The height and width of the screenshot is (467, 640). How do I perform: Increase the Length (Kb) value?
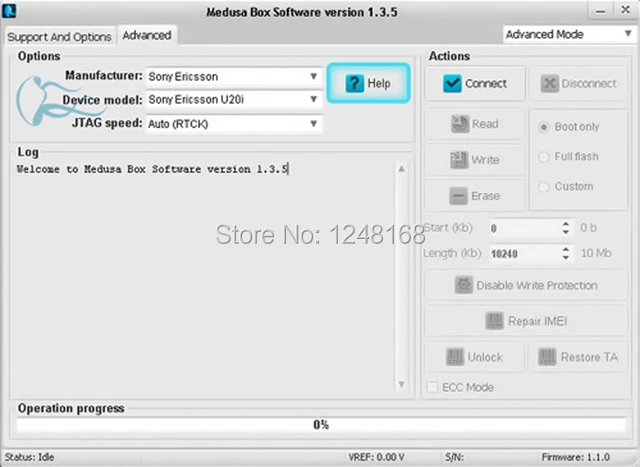point(566,249)
